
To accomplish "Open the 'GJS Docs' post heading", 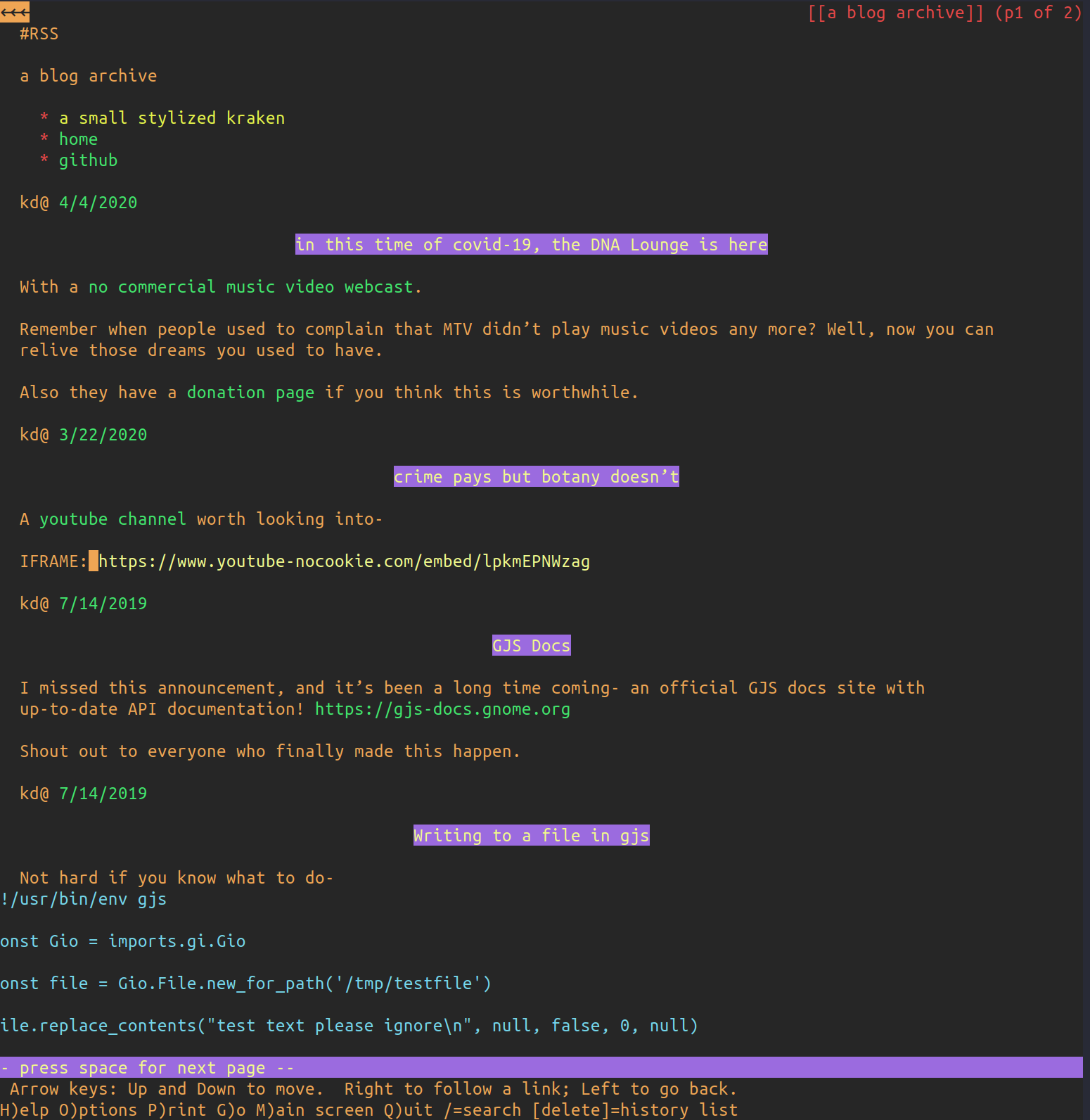I will click(531, 646).
